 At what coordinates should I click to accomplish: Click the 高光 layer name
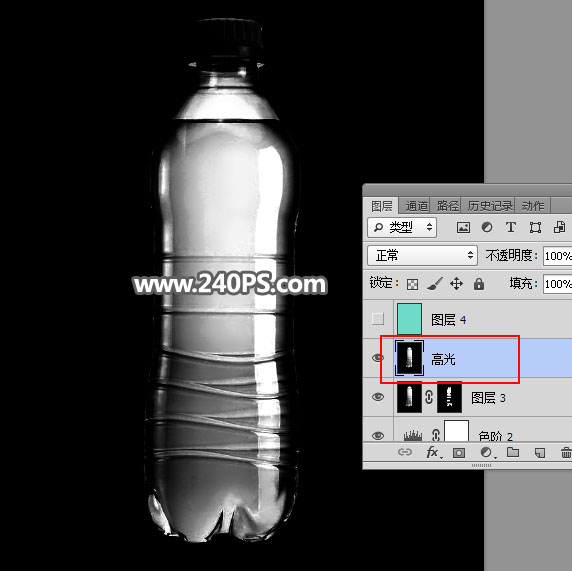443,359
